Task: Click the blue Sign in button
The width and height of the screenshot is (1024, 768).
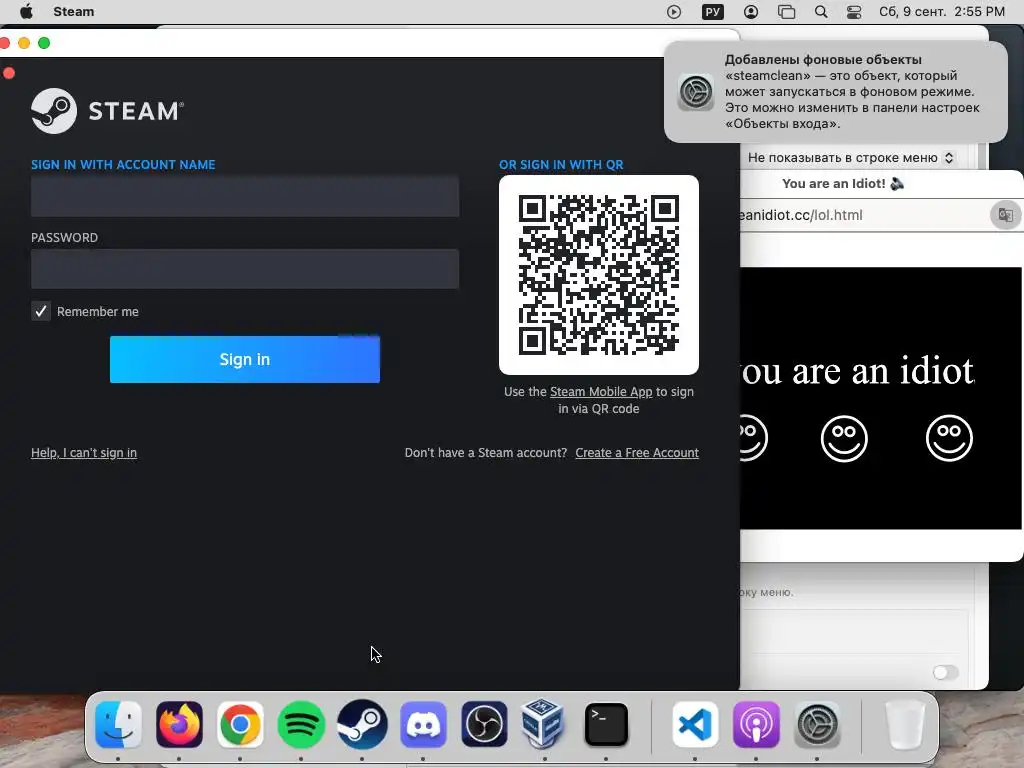Action: click(x=245, y=359)
